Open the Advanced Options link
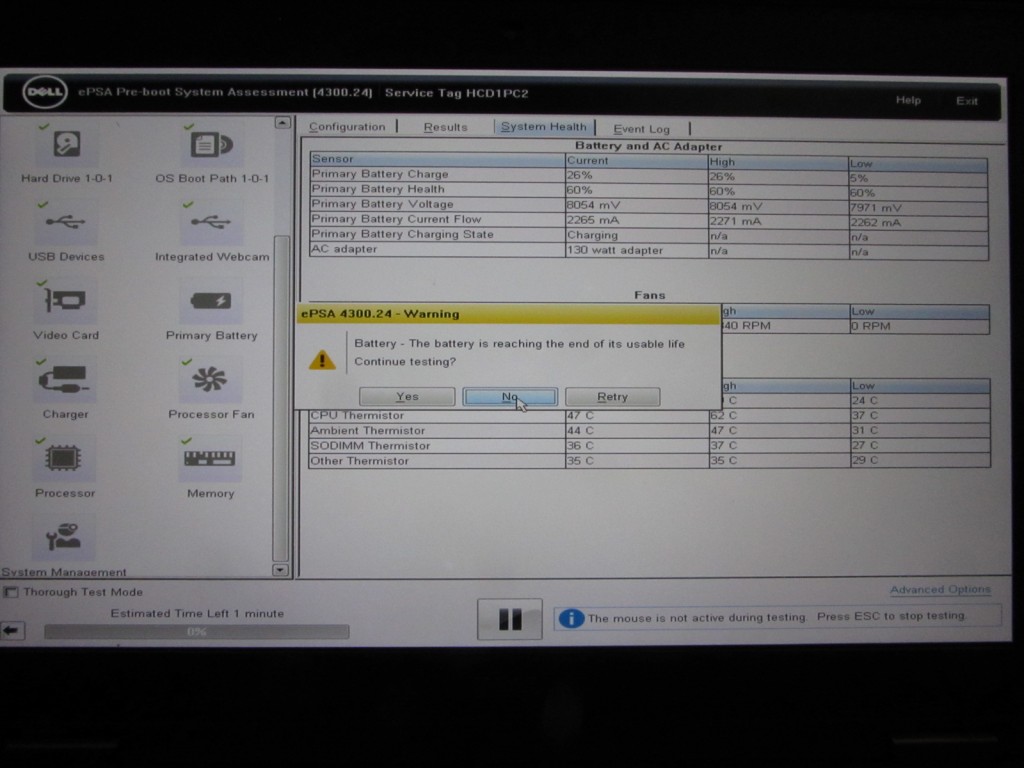This screenshot has width=1024, height=768. [x=940, y=590]
